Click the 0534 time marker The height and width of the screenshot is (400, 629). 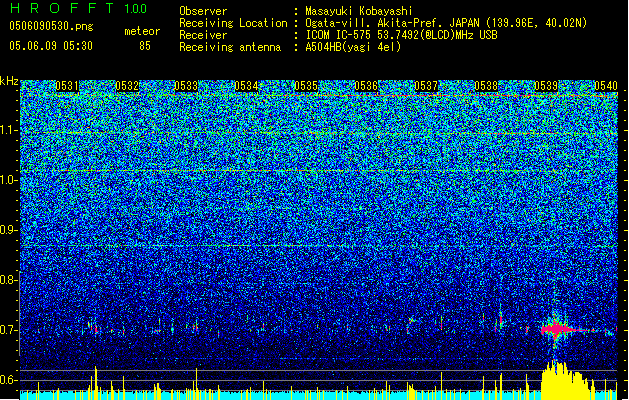point(246,86)
